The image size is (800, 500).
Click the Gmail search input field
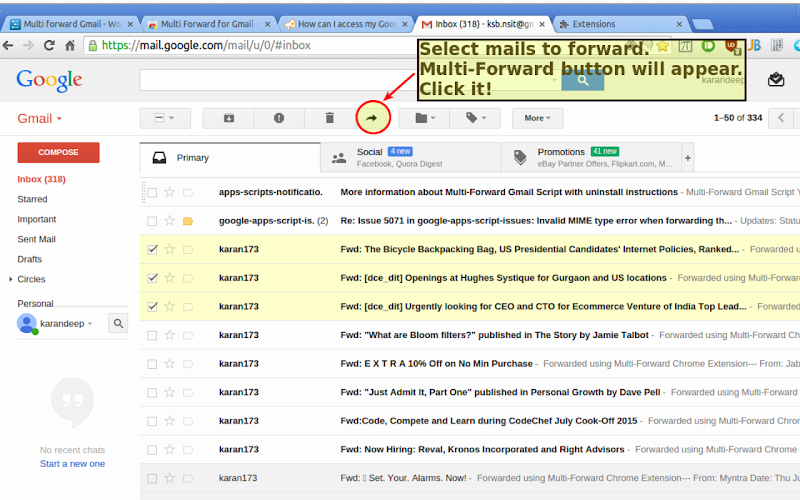350,80
